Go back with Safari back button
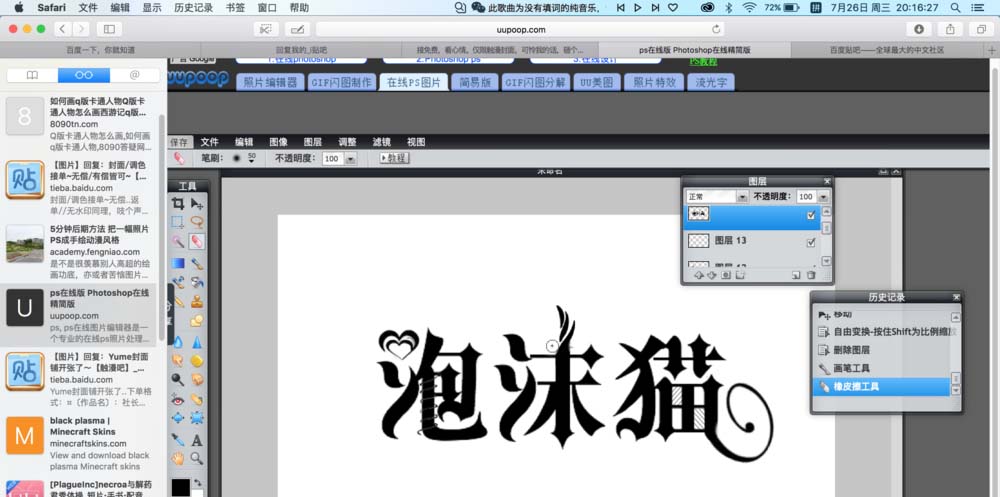Viewport: 1000px width, 497px height. coord(62,29)
